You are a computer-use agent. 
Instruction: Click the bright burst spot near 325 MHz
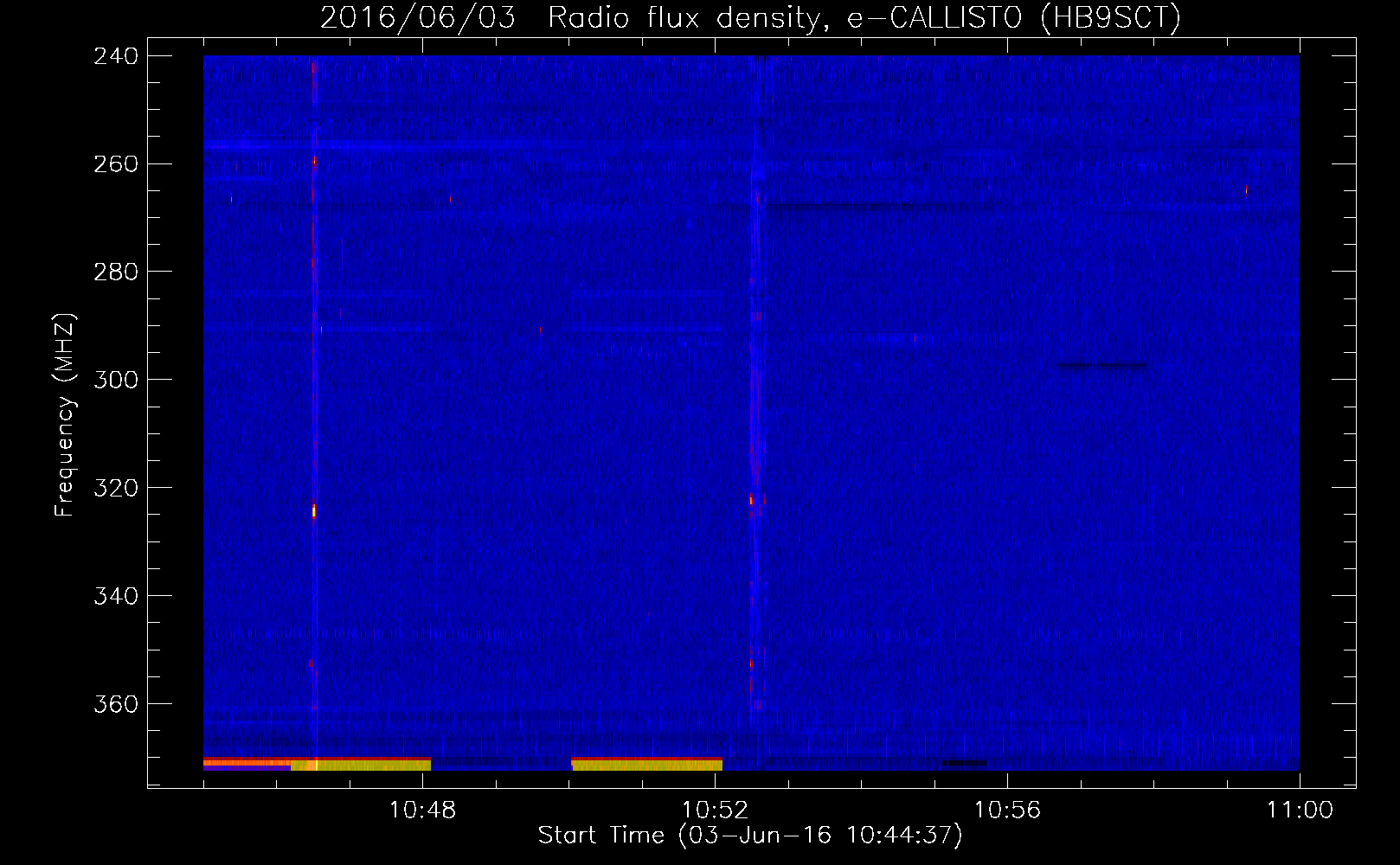click(314, 510)
